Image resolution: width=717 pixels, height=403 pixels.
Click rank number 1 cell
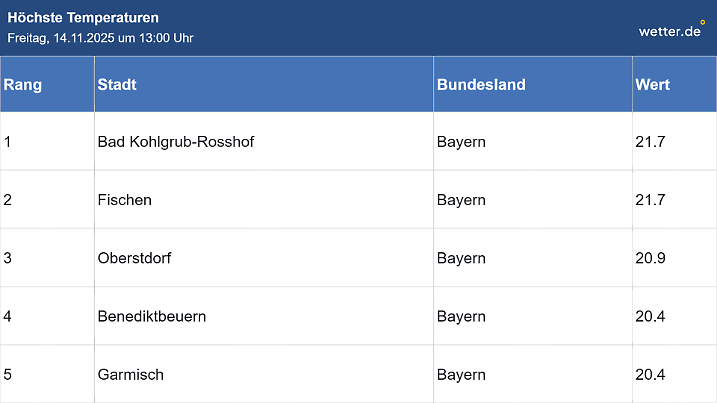coord(8,142)
